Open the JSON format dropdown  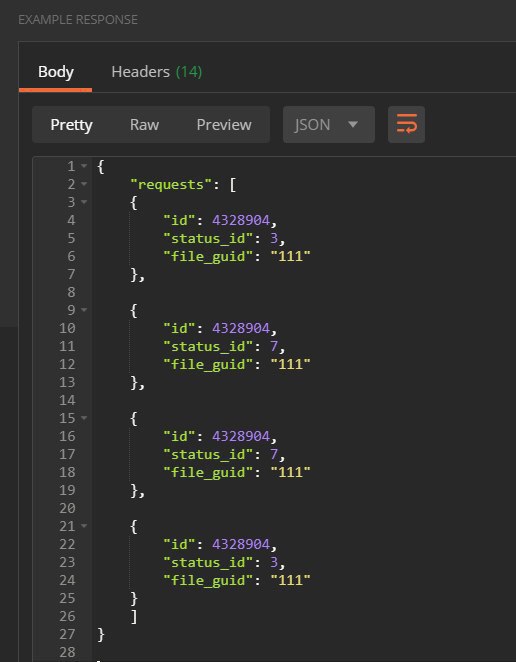[329, 125]
